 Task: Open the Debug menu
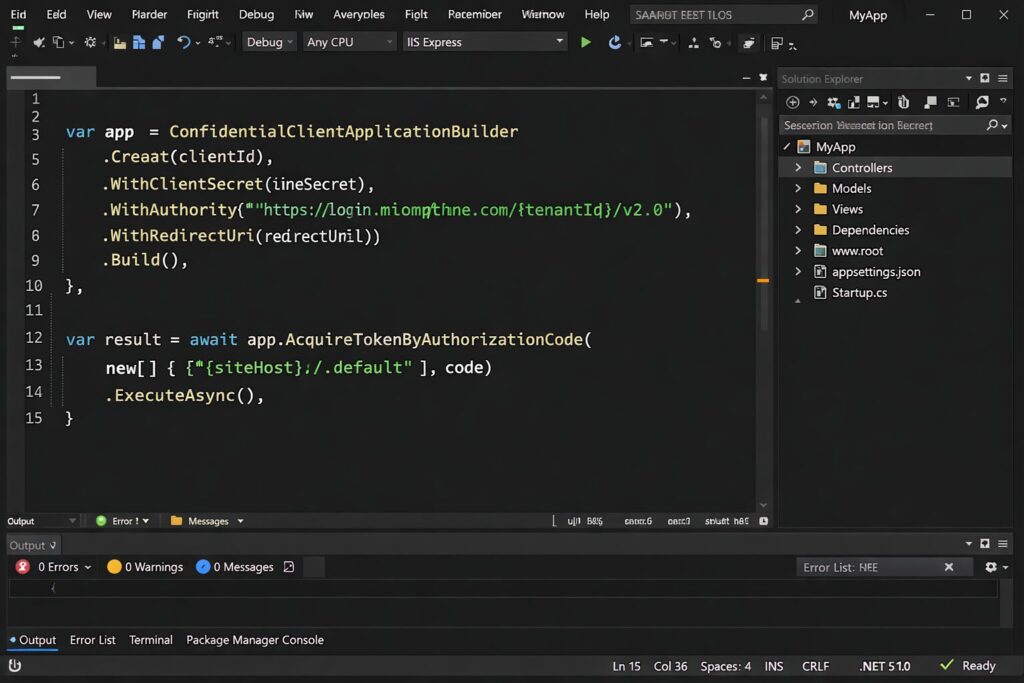coord(256,15)
